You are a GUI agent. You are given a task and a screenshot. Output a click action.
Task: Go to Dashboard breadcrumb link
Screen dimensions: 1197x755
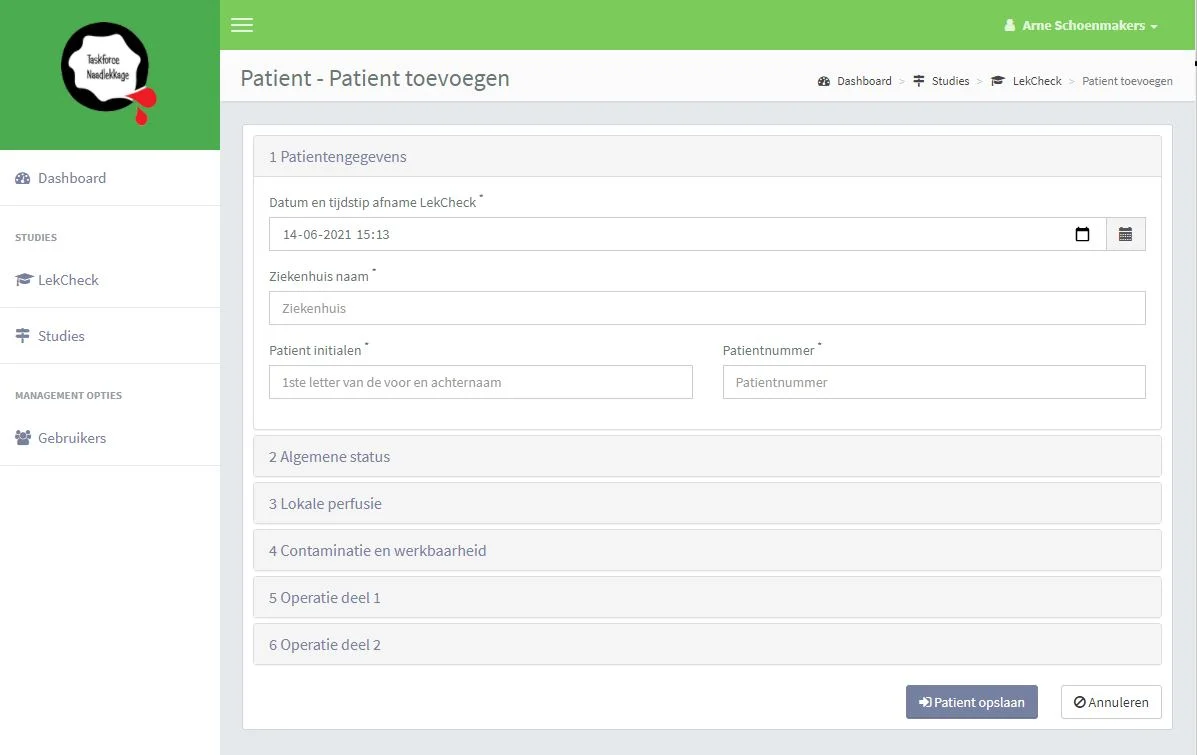coord(863,81)
